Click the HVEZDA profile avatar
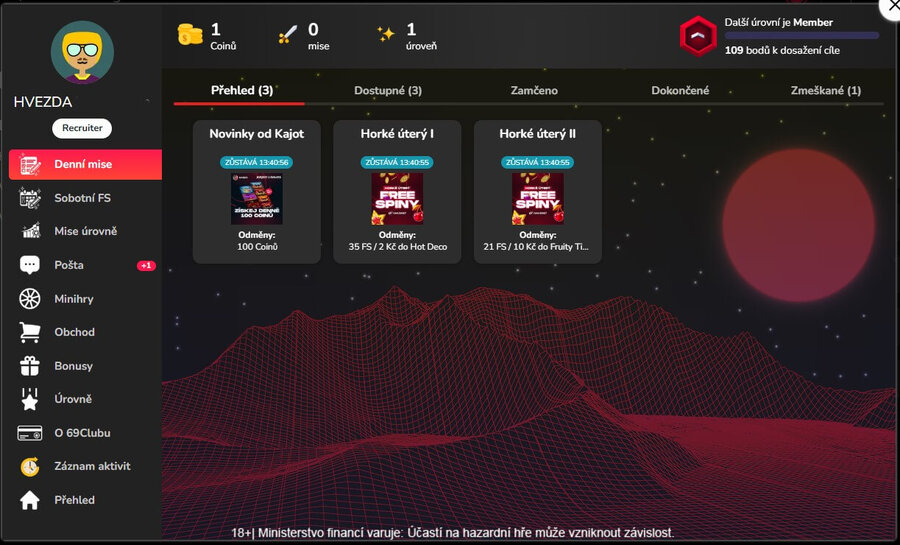Viewport: 900px width, 545px height. click(x=82, y=52)
